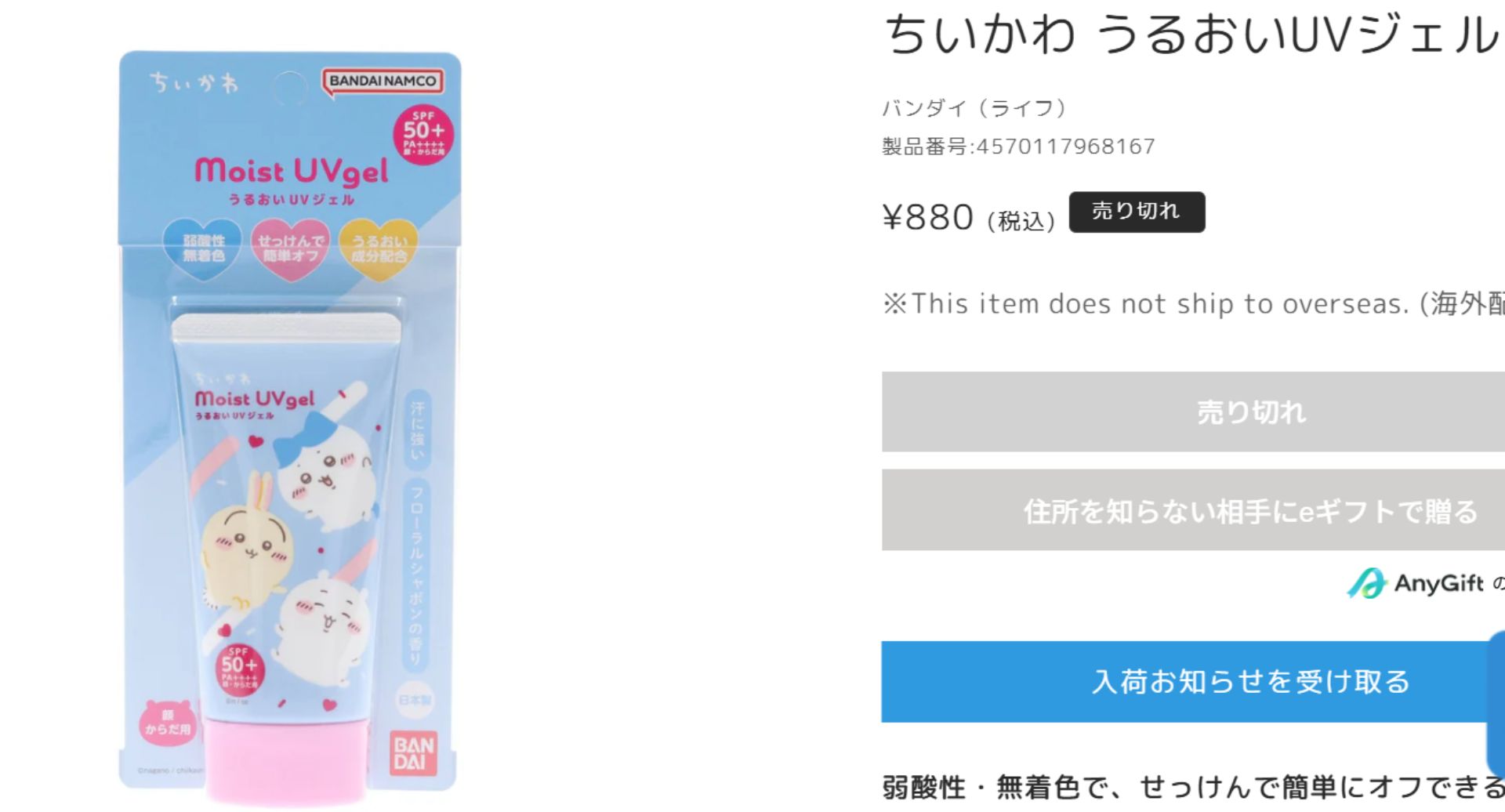Click the pink 顔からだ用 badge
Screen dimensions: 1505x812
click(x=168, y=723)
